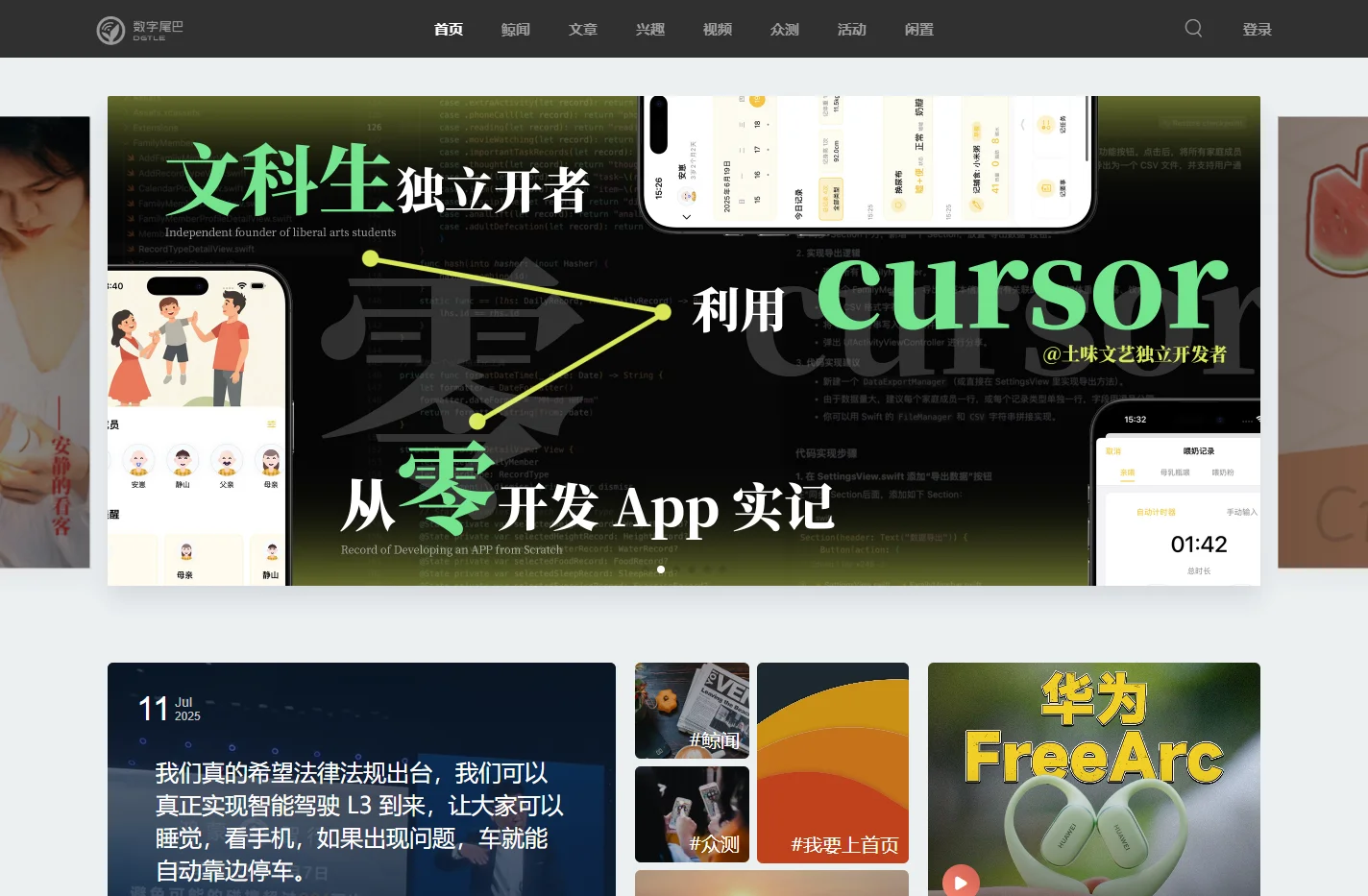Open the 兴趣 nav item
This screenshot has height=896, width=1368.
650,30
